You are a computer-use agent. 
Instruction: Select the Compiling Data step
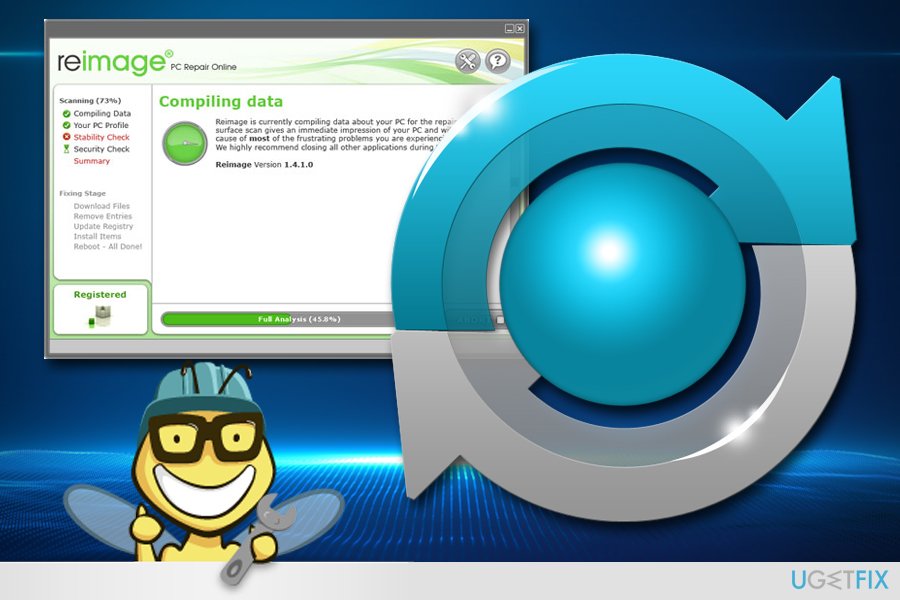click(102, 114)
